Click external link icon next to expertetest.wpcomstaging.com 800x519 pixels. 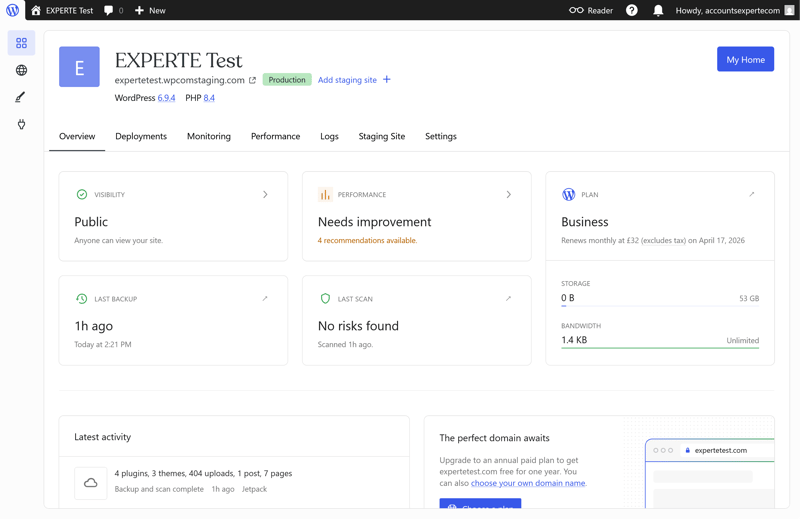252,80
